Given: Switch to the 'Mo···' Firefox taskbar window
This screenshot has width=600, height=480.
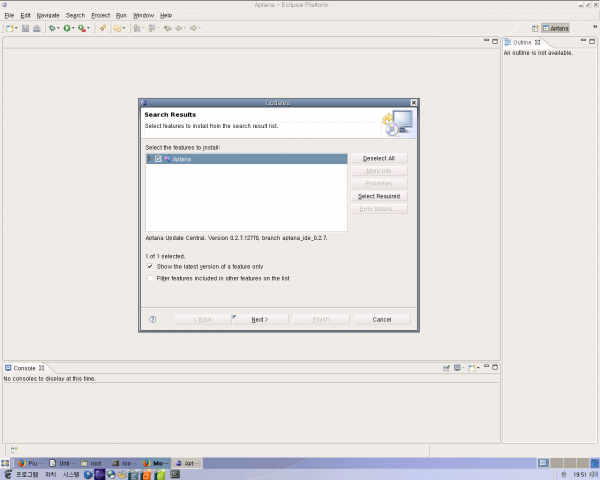Looking at the screenshot, I should click(x=155, y=464).
